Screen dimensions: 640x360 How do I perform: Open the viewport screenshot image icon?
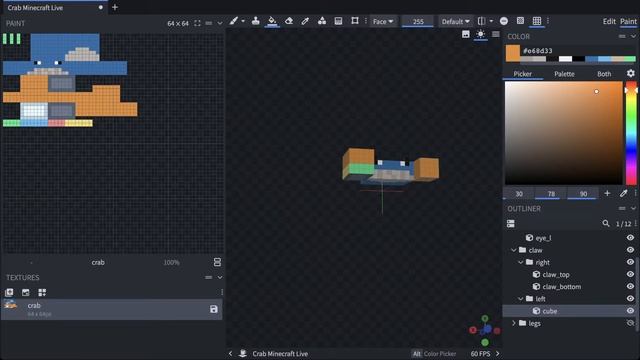(466, 34)
